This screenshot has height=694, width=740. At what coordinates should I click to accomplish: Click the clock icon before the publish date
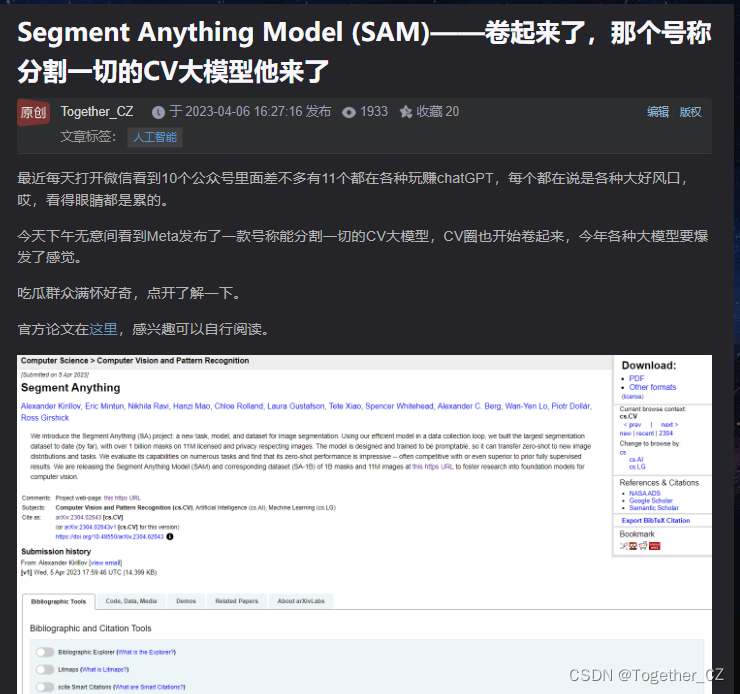click(158, 112)
